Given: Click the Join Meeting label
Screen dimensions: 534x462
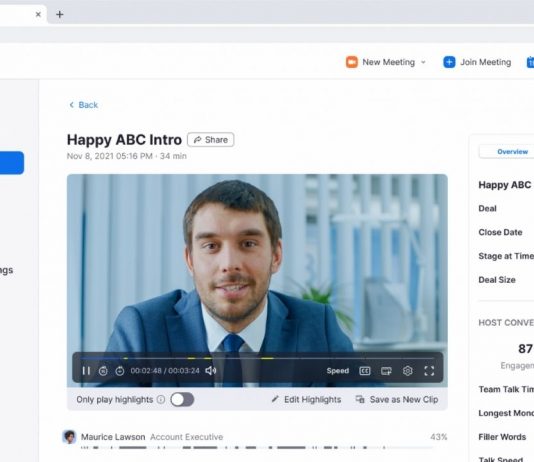Looking at the screenshot, I should click(x=486, y=62).
